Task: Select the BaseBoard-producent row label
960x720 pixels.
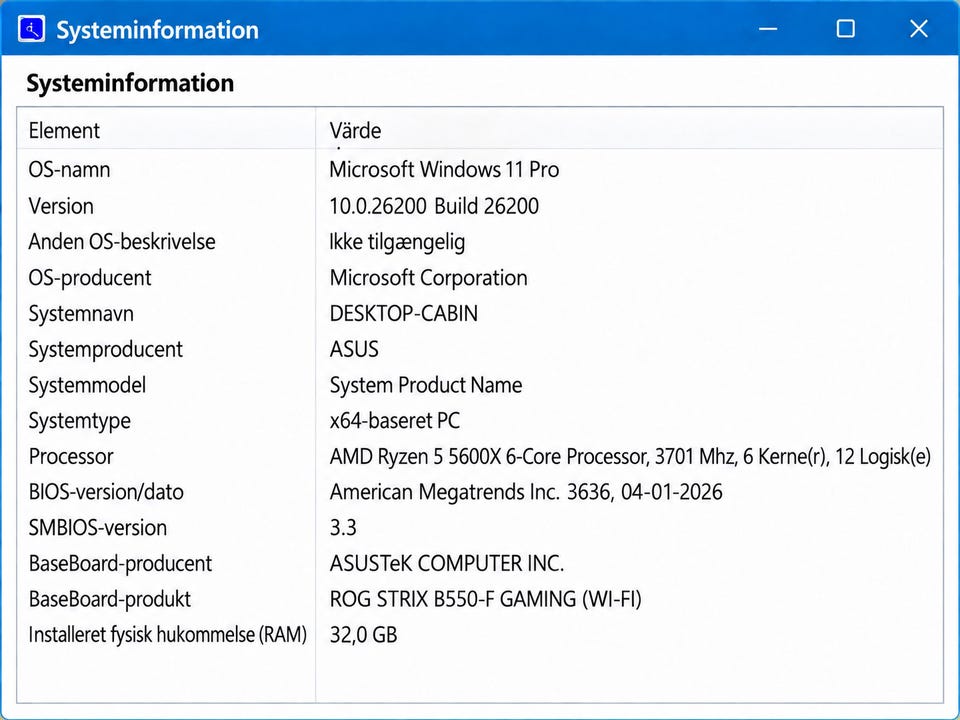Action: 120,564
